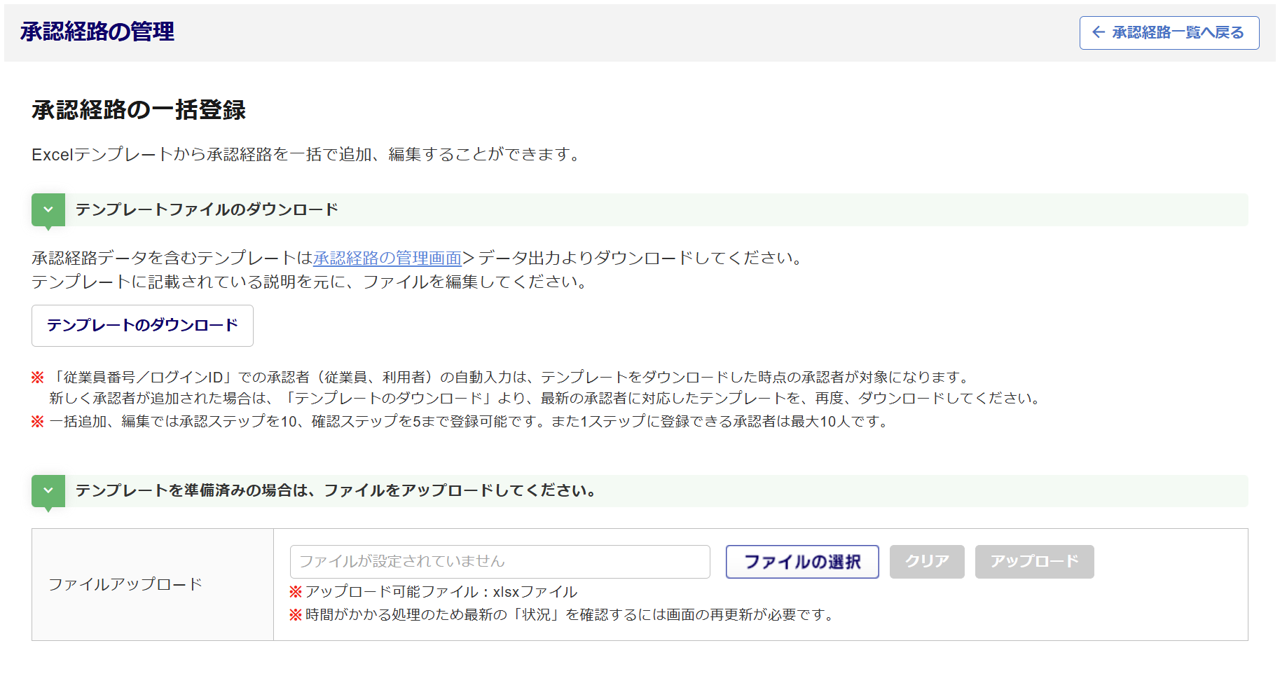Click テンプレートのダウンロード button
1280x690 pixels.
143,326
